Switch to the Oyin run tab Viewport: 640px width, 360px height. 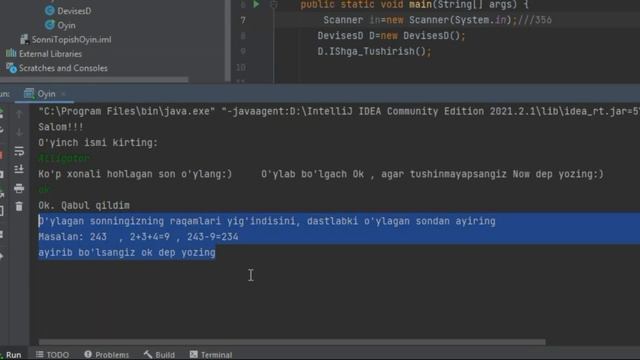tap(46, 94)
